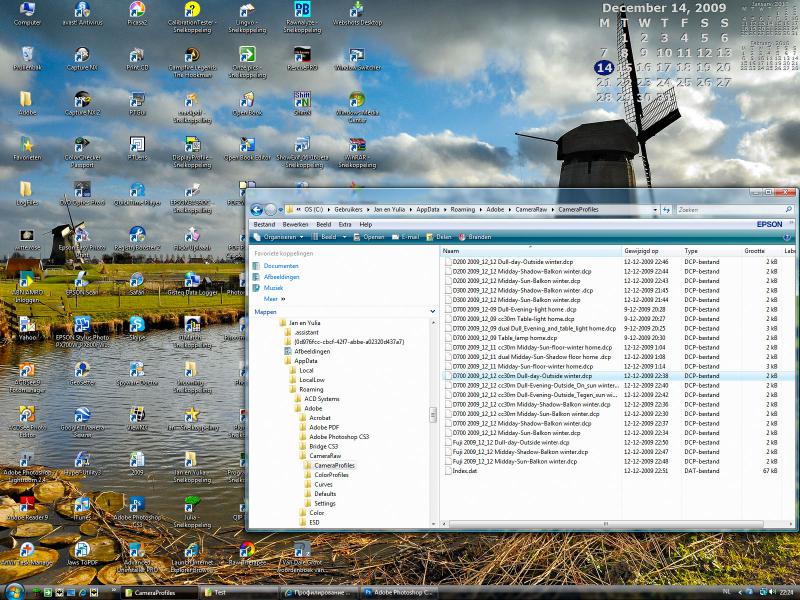
Task: Click the Openen toolbar button
Action: pos(369,237)
